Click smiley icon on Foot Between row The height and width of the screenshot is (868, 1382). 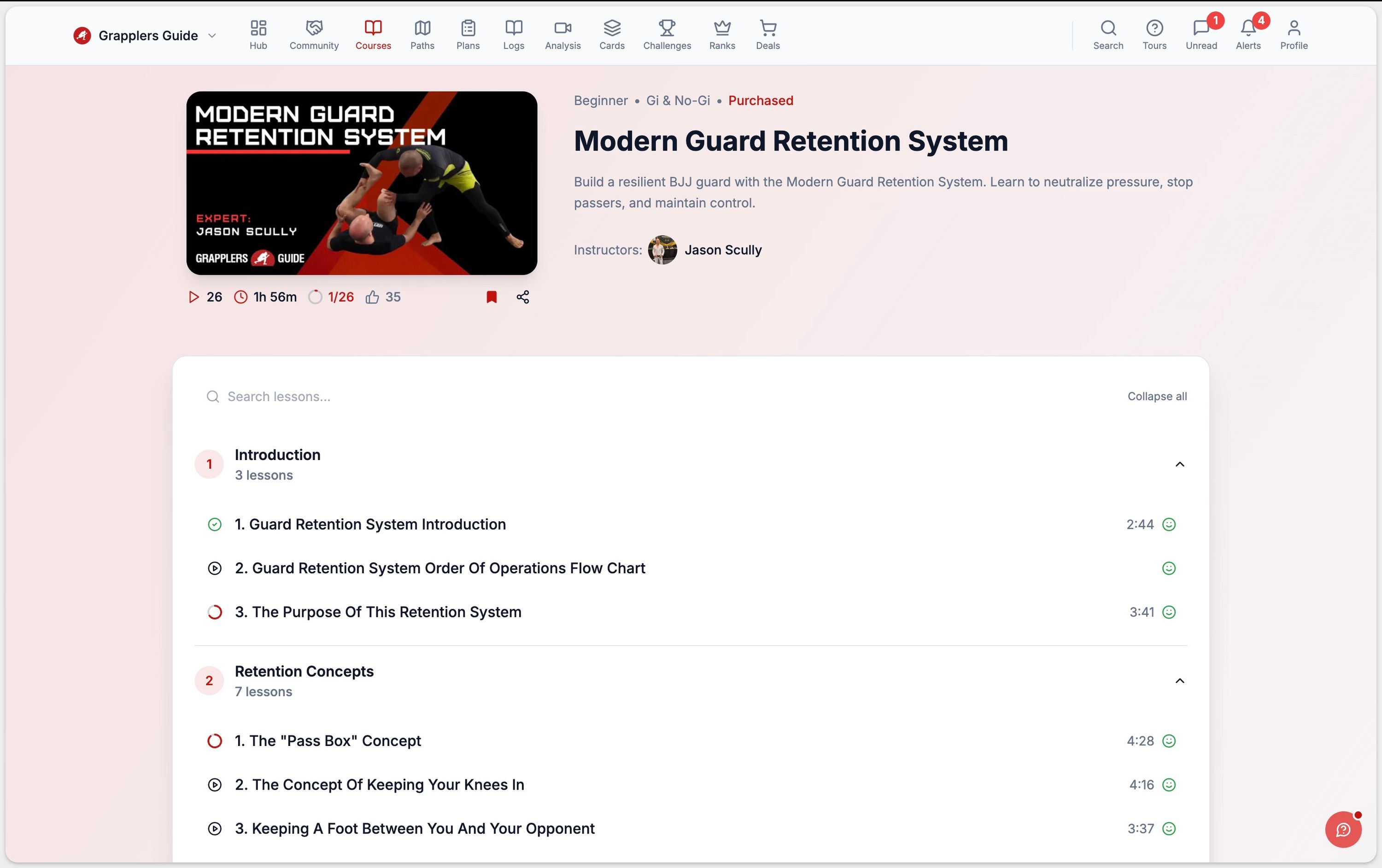click(x=1169, y=828)
